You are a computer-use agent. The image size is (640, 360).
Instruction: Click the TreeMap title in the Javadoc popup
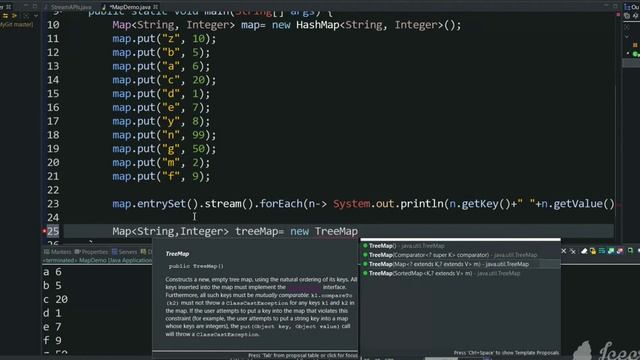[x=177, y=254]
